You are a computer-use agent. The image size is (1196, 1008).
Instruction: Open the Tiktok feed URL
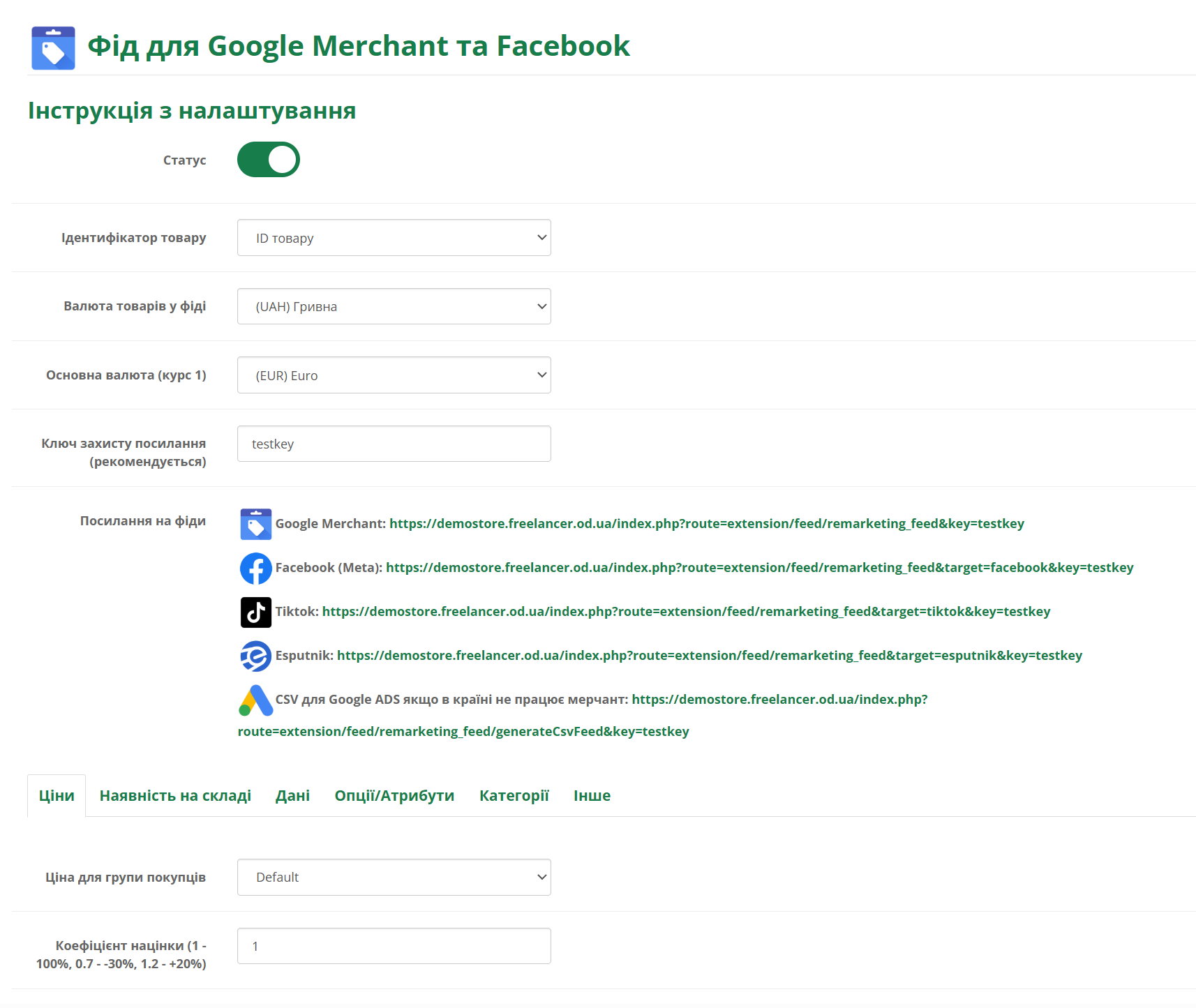coord(686,612)
